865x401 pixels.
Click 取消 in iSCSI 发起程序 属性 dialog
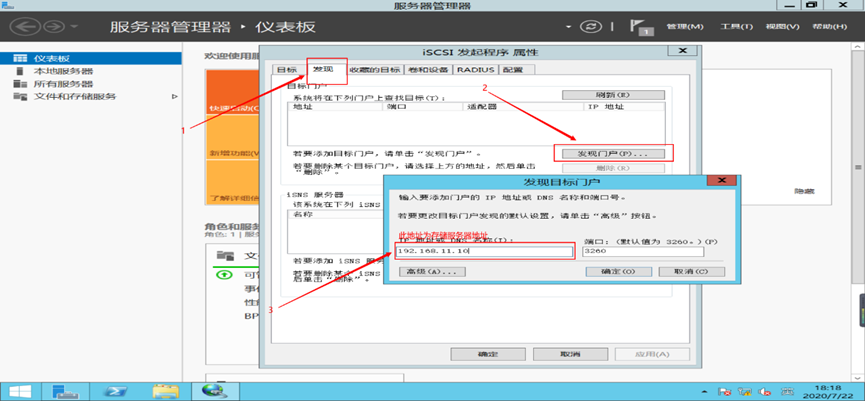coord(571,354)
